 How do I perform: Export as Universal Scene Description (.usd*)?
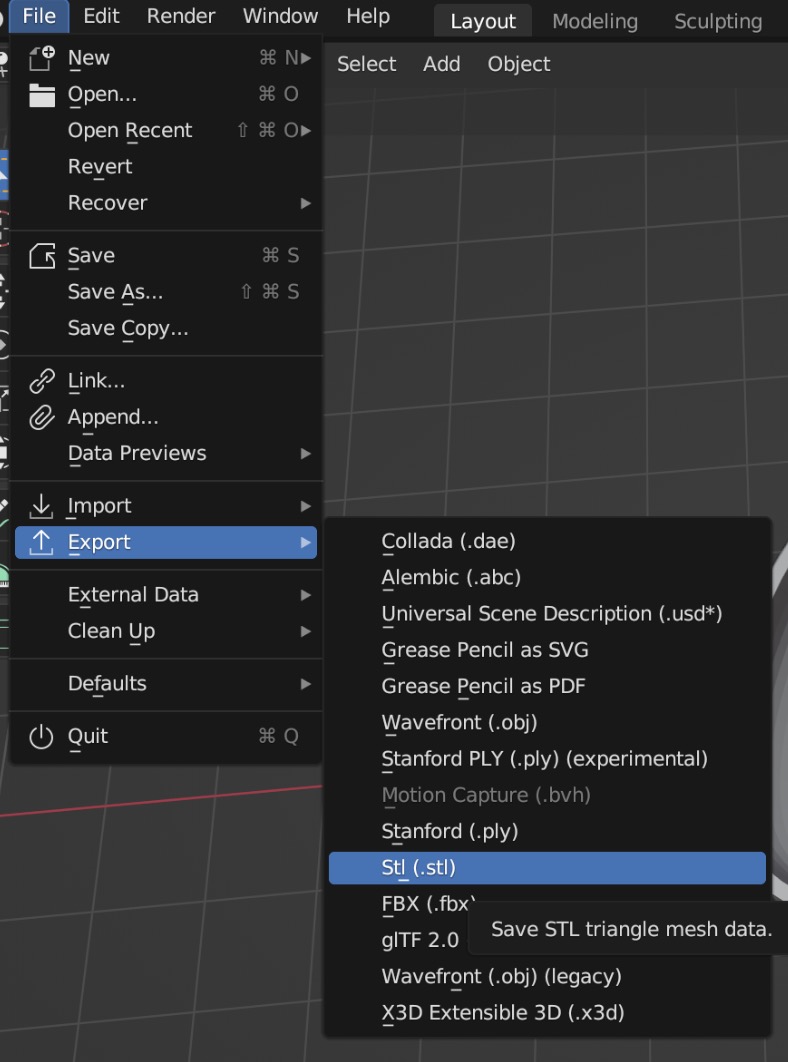click(547, 614)
